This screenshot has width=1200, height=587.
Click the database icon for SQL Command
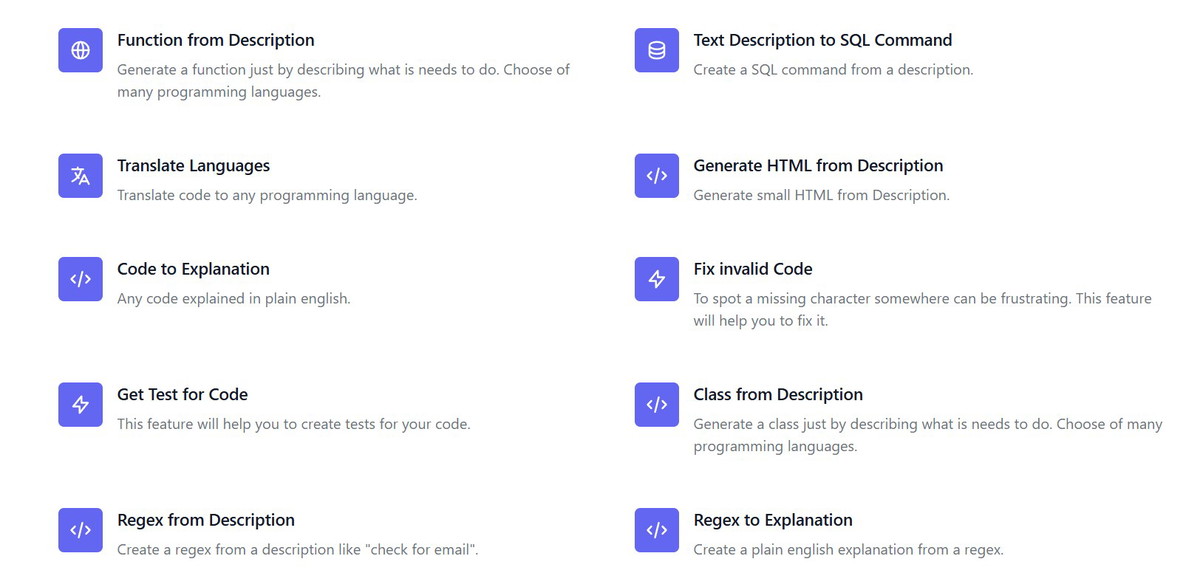point(656,50)
